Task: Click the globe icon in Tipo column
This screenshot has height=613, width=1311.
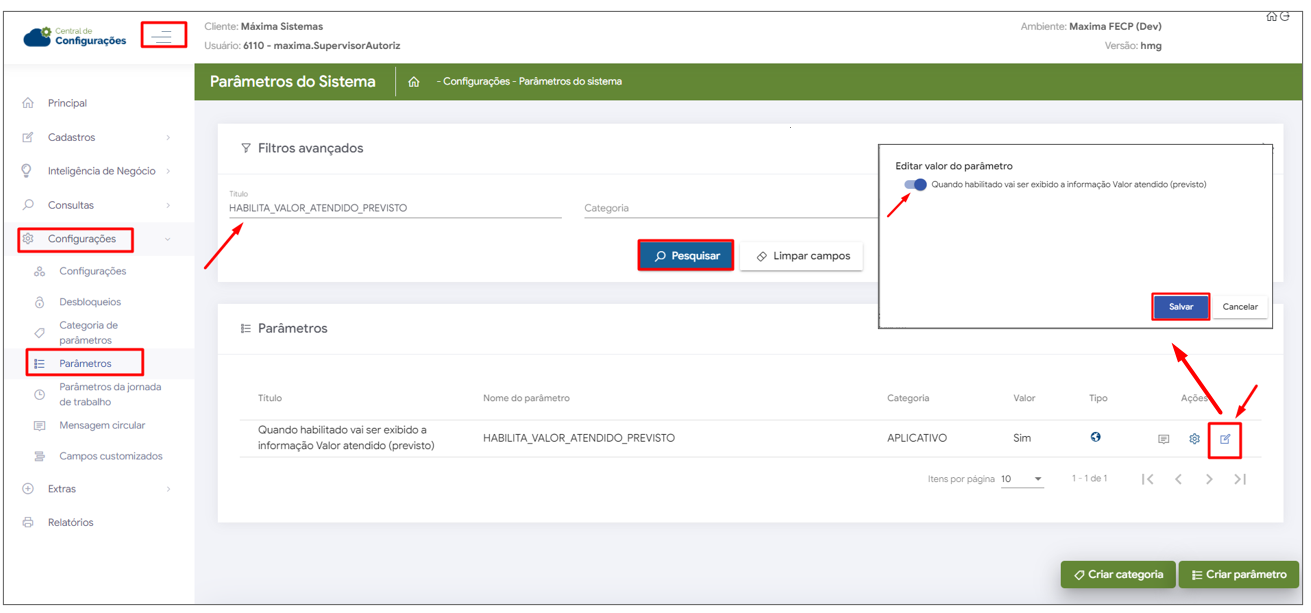Action: pyautogui.click(x=1096, y=437)
